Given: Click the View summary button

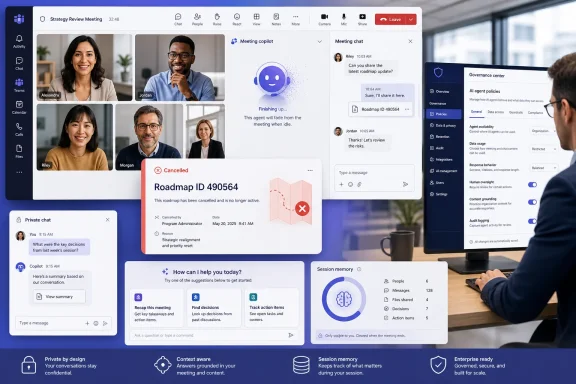Looking at the screenshot, I should (59, 297).
